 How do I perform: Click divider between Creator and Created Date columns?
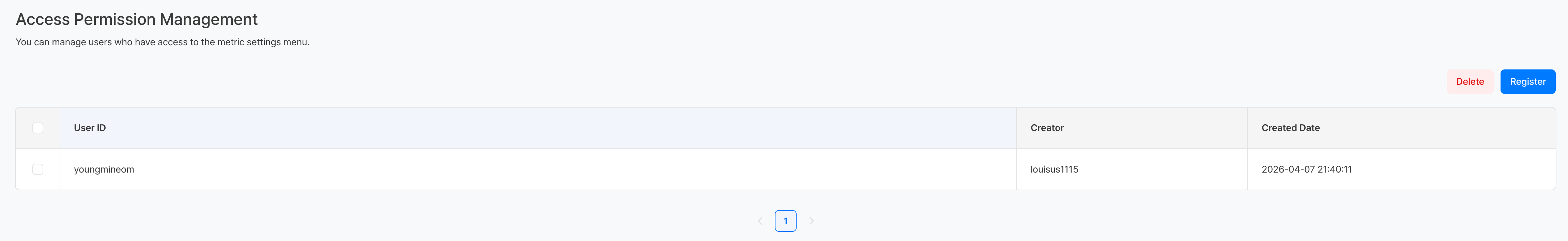pyautogui.click(x=1247, y=128)
